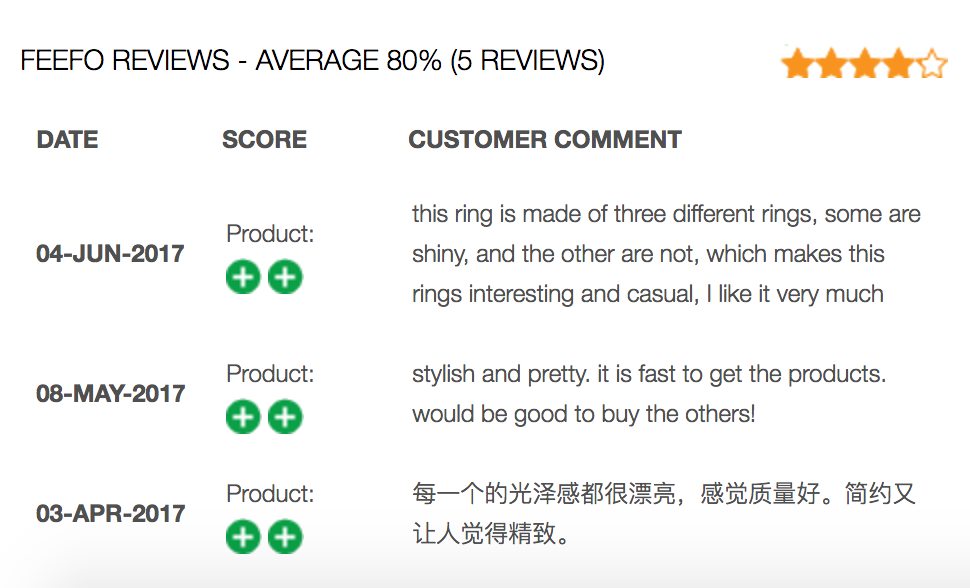Screen dimensions: 970x588
Task: Click the CUSTOMER COMMENT column header
Action: pyautogui.click(x=545, y=140)
